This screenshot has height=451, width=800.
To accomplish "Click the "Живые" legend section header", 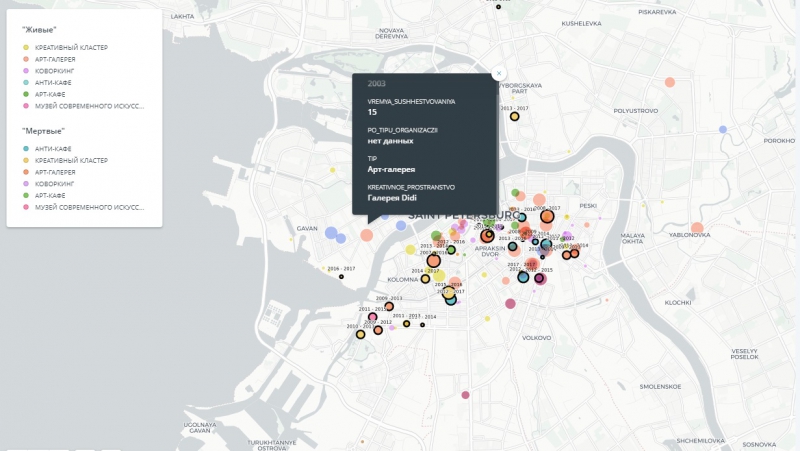I will click(39, 29).
